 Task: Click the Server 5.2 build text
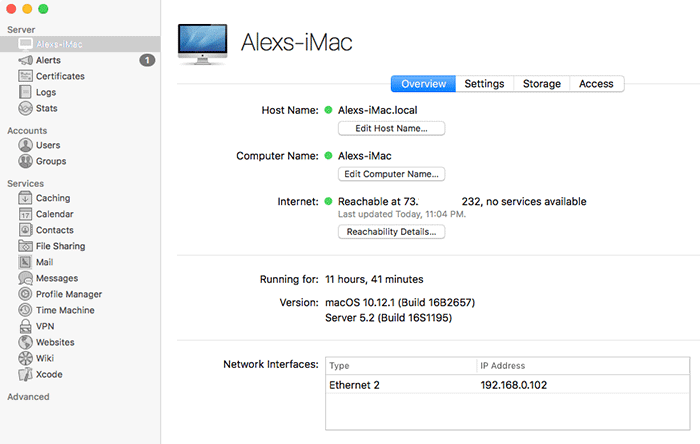(x=388, y=318)
